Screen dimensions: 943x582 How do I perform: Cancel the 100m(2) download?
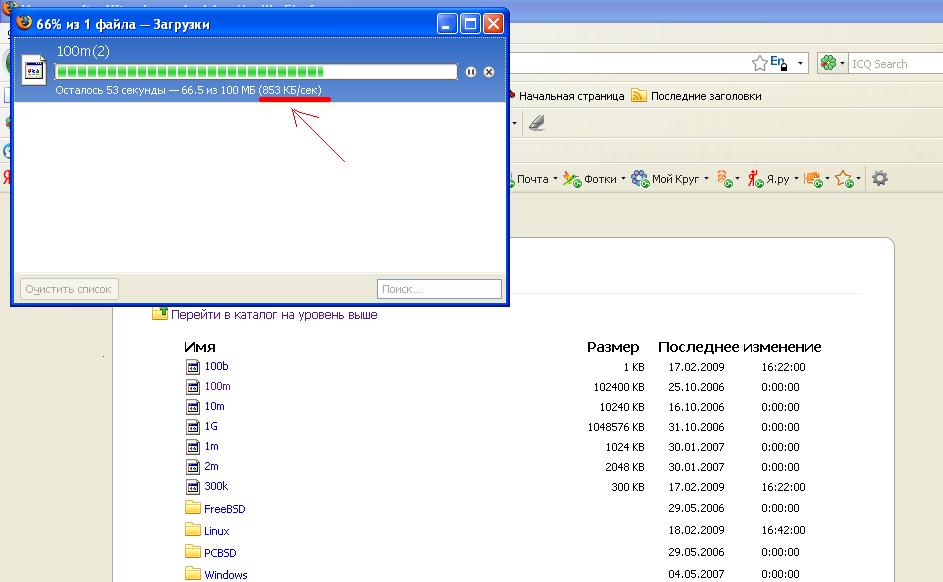[489, 72]
